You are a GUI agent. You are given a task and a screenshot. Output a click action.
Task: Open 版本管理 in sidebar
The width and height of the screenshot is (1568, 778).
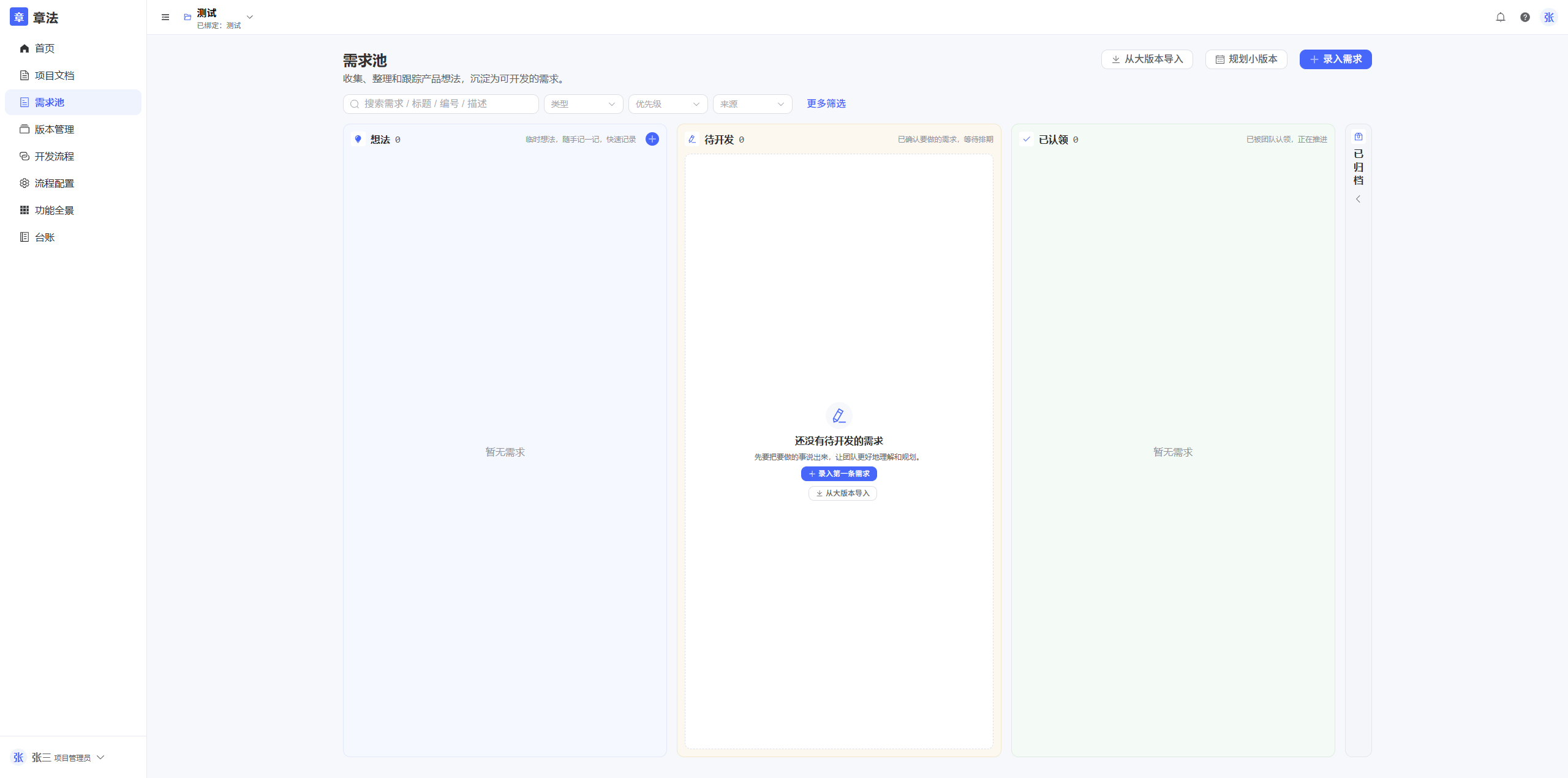[73, 129]
